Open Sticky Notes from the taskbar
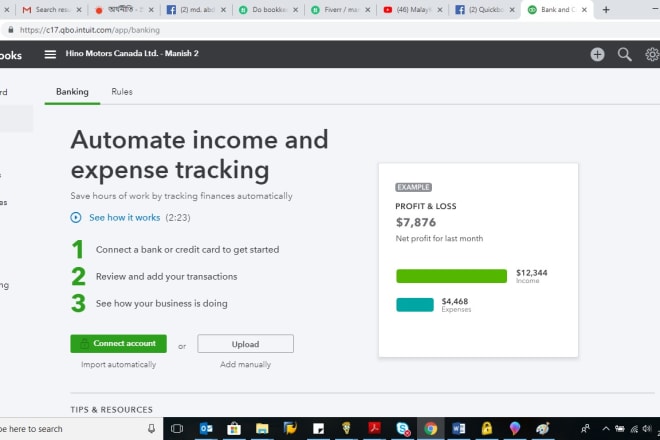660x440 pixels. point(319,429)
